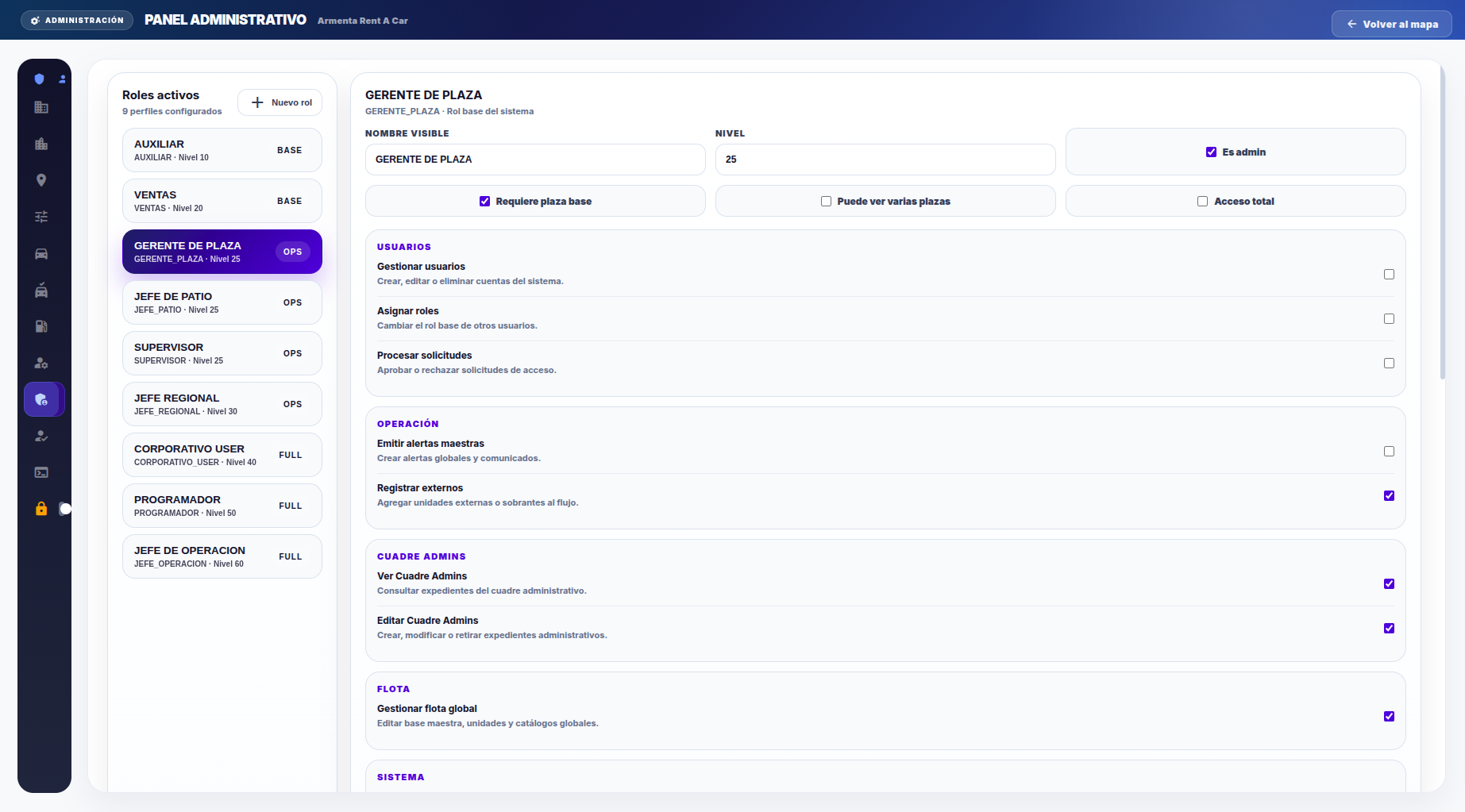Select the JEFE REGIONAL role card
This screenshot has width=1465, height=812.
[x=222, y=404]
